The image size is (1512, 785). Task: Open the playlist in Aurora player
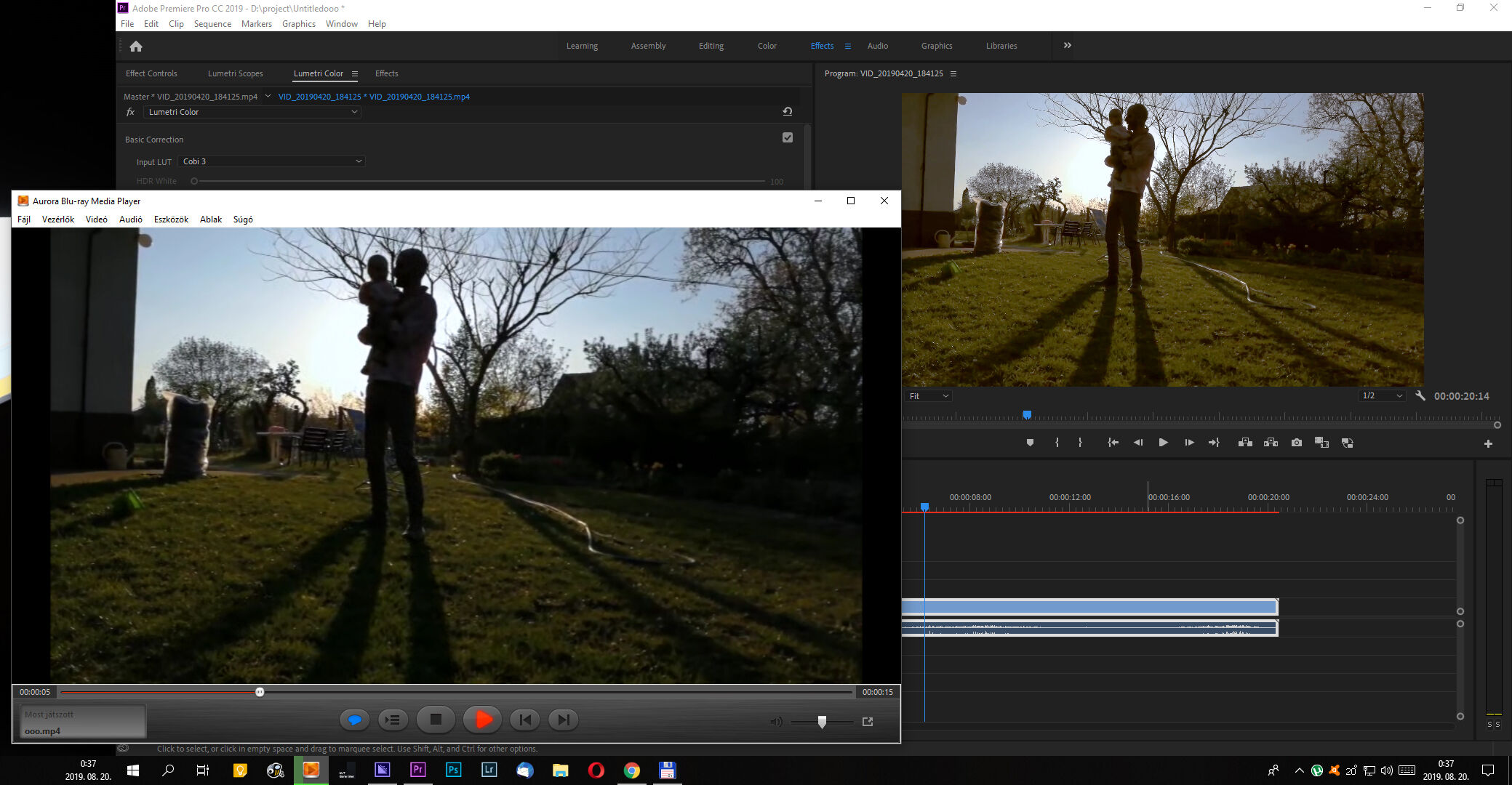click(393, 720)
